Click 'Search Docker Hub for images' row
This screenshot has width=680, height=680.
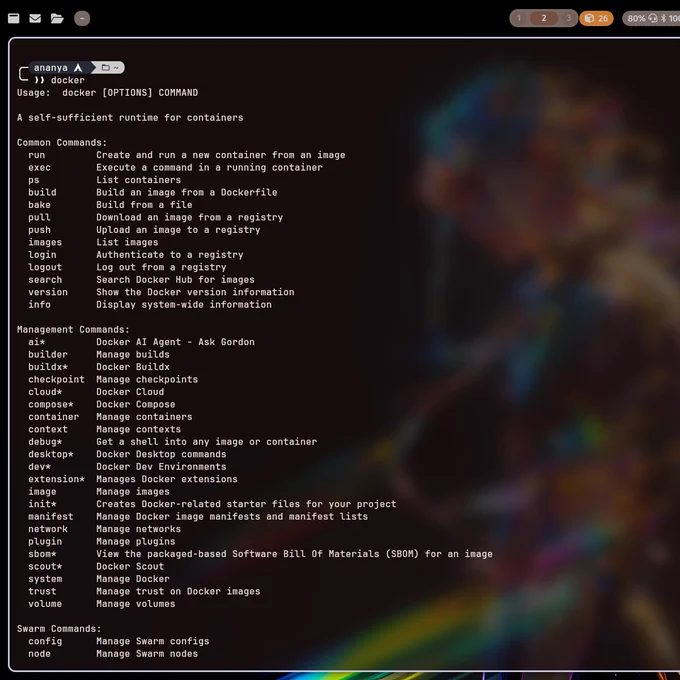pos(141,280)
